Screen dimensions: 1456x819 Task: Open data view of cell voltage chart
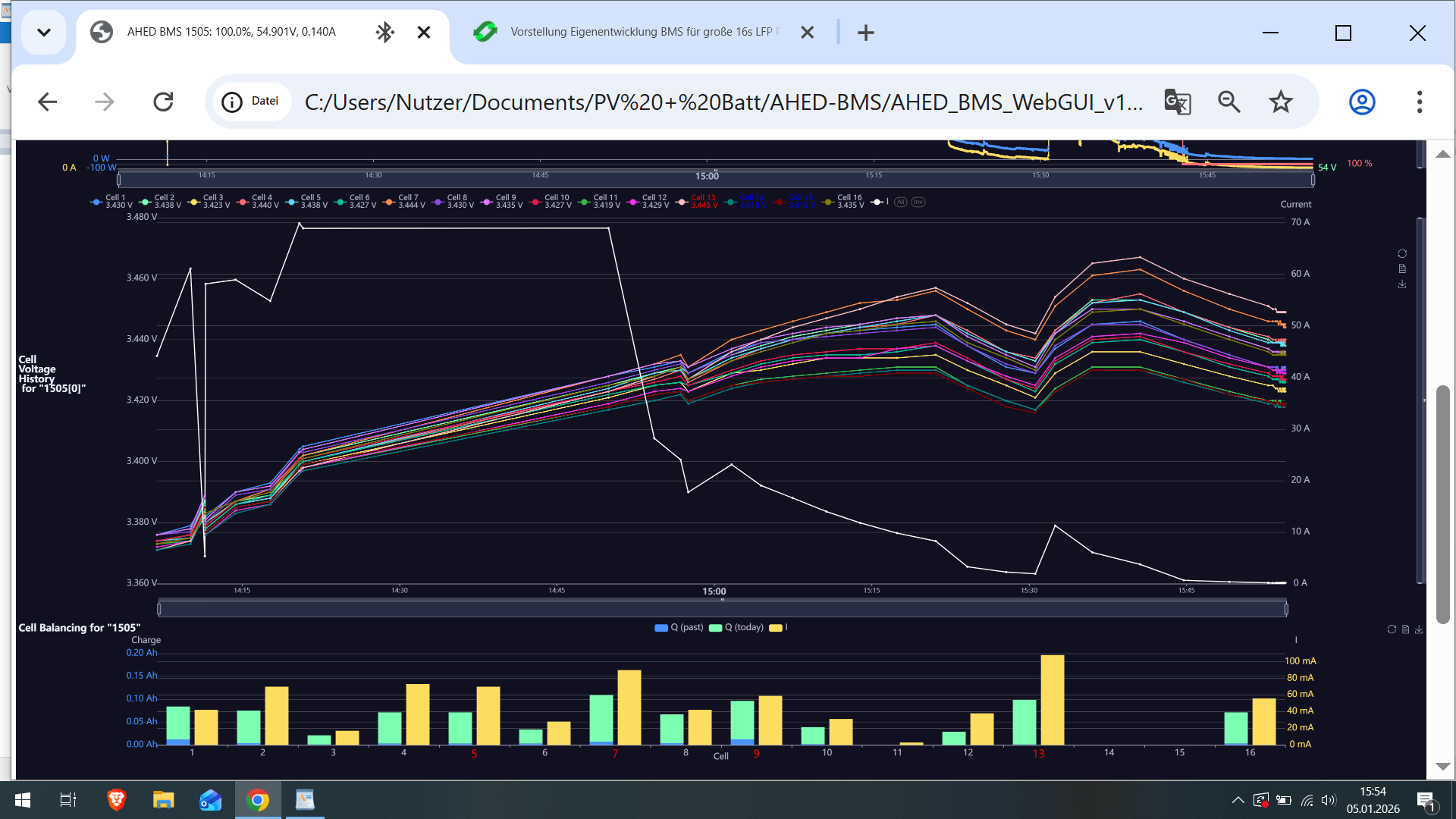pos(1402,269)
